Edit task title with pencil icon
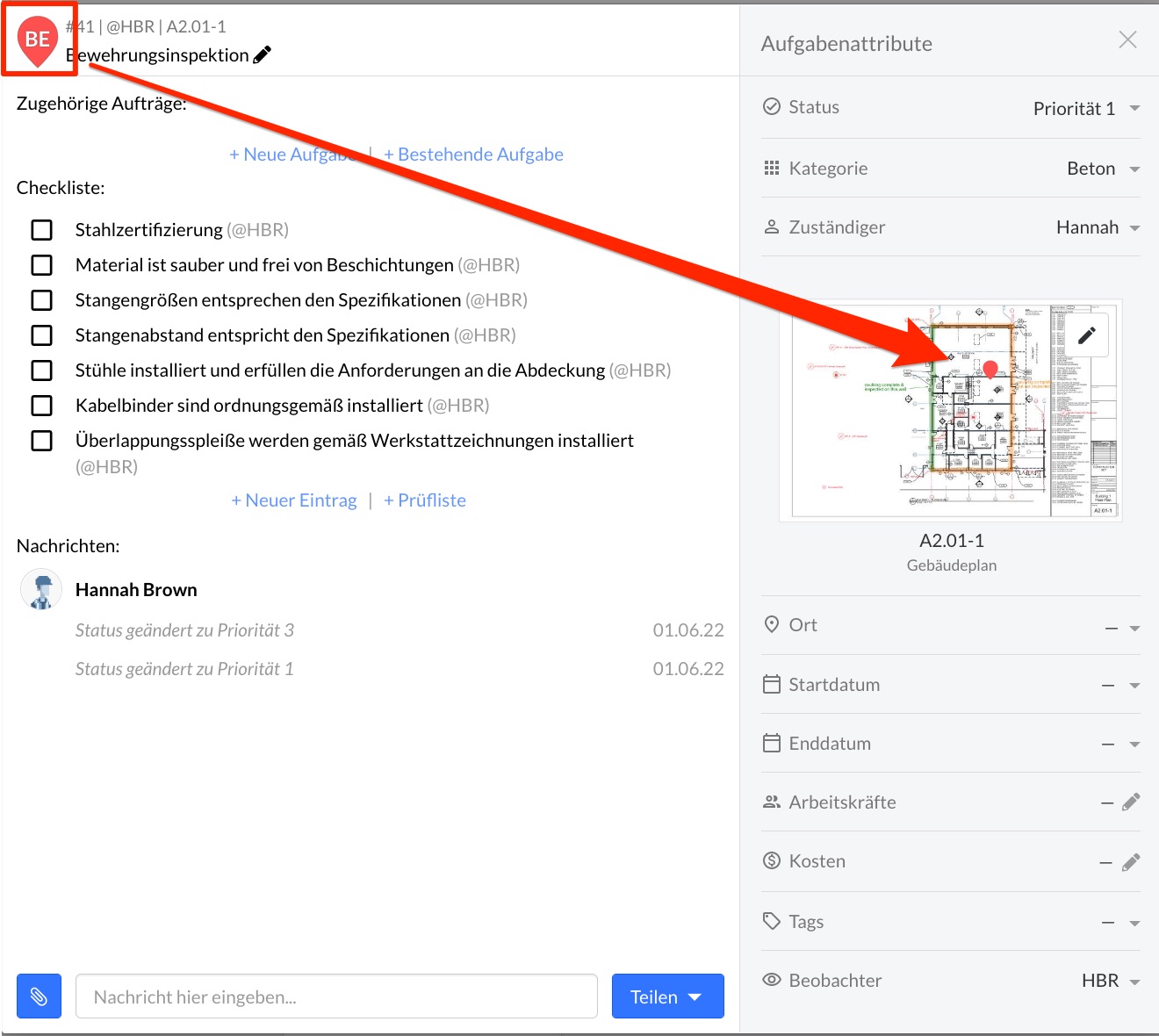The height and width of the screenshot is (1036, 1159). [262, 55]
